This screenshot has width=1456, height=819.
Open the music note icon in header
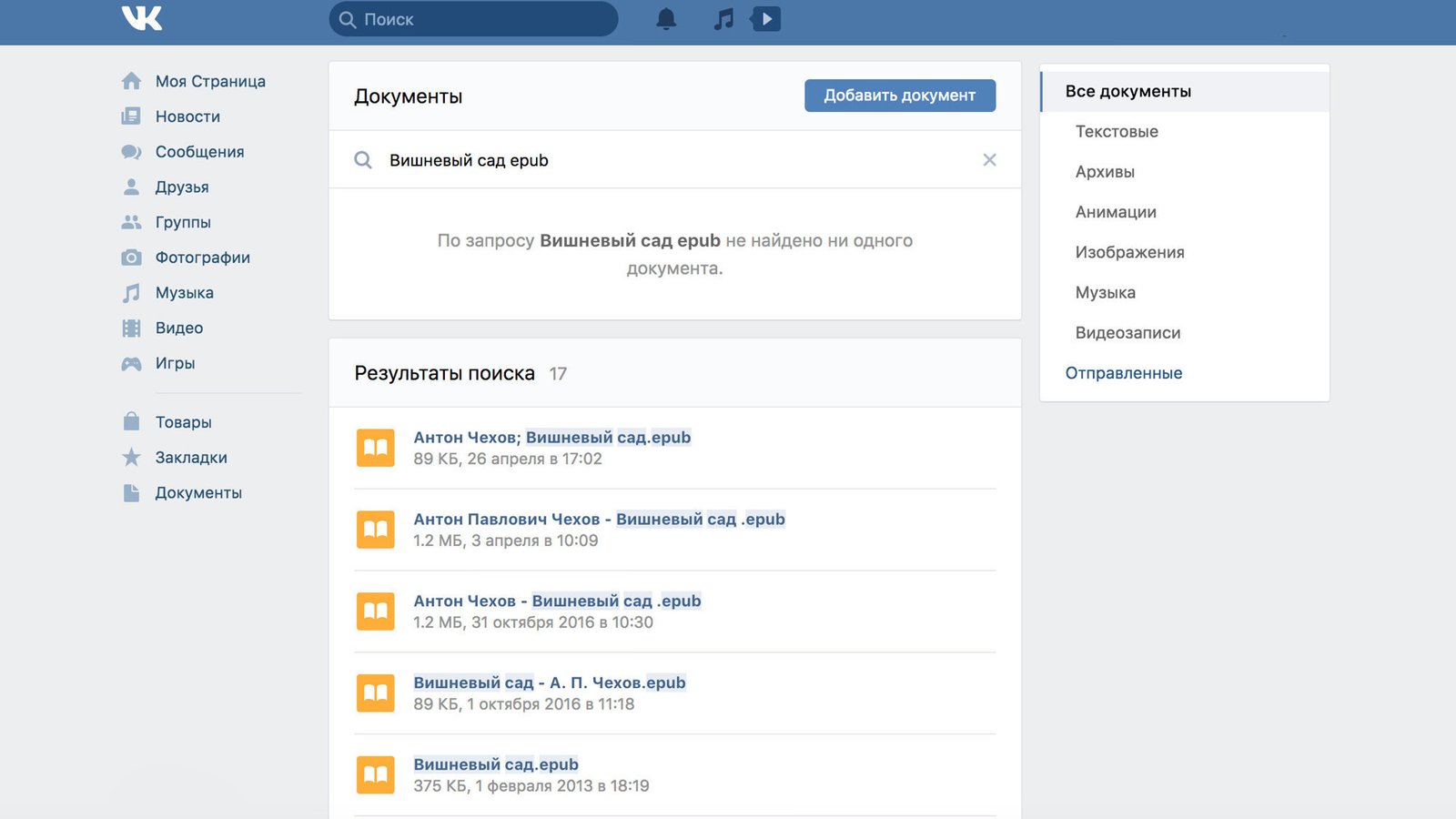723,19
